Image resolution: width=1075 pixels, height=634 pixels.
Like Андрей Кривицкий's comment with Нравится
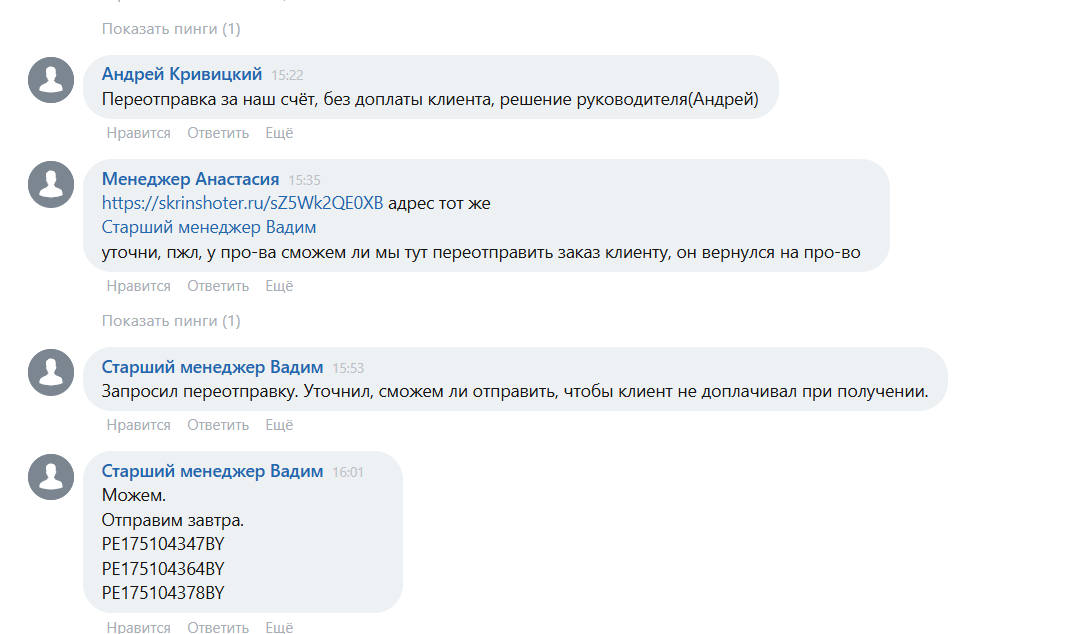pyautogui.click(x=138, y=133)
